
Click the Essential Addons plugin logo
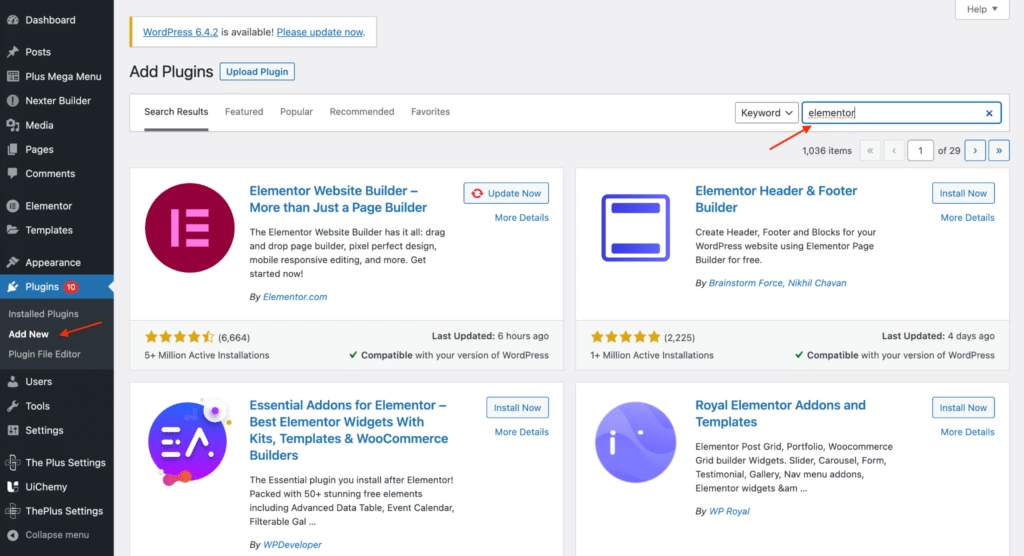[x=189, y=442]
